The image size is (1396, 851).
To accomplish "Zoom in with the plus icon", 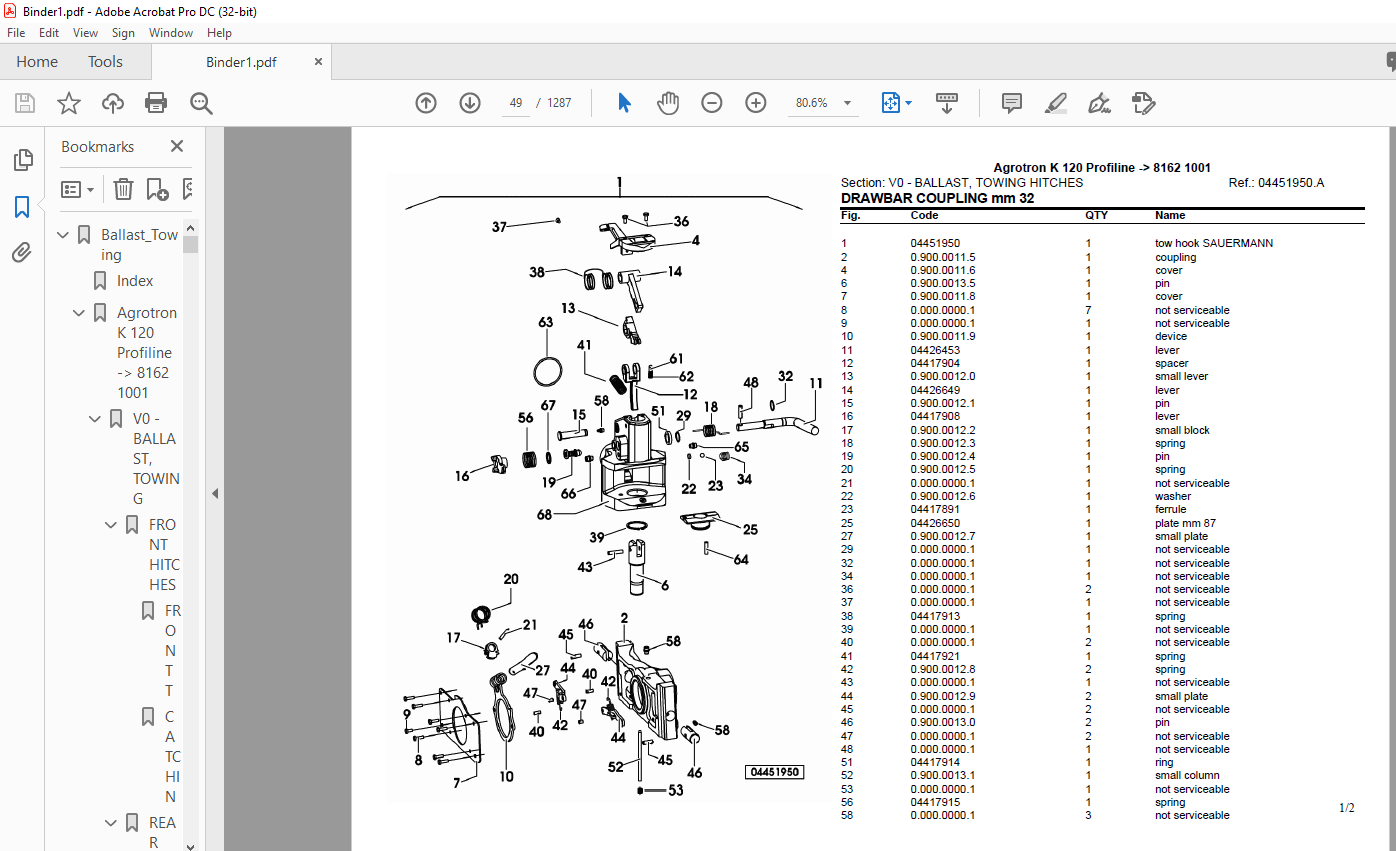I will pyautogui.click(x=755, y=103).
